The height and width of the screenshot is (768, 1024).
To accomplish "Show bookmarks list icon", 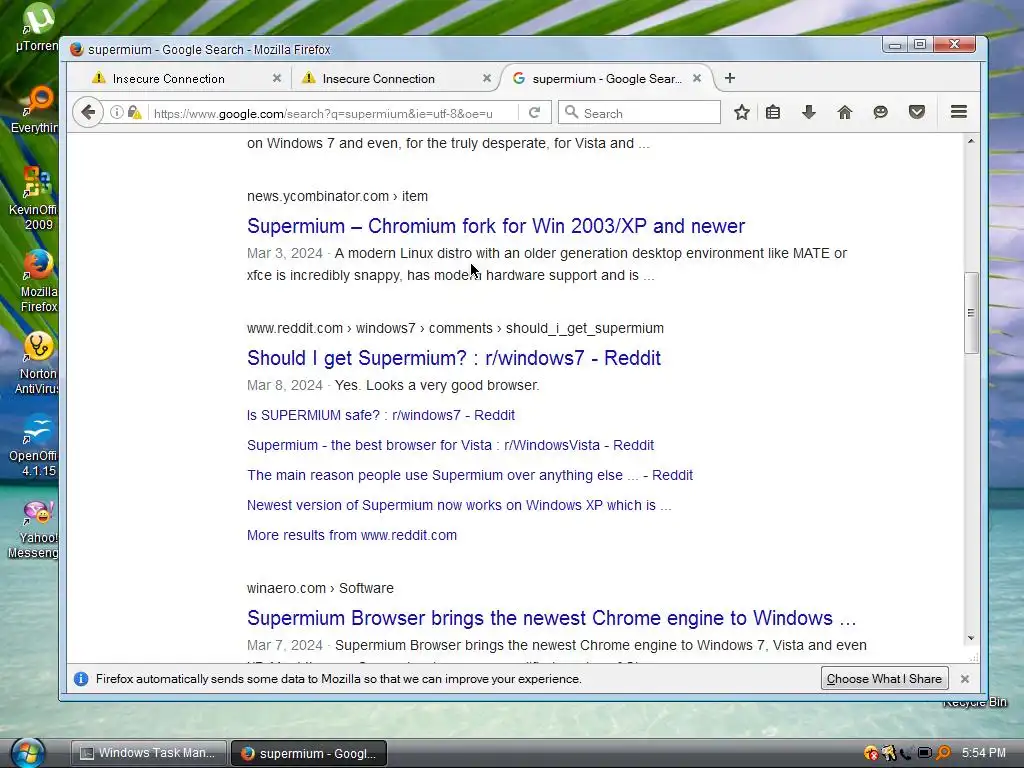I will tap(773, 112).
